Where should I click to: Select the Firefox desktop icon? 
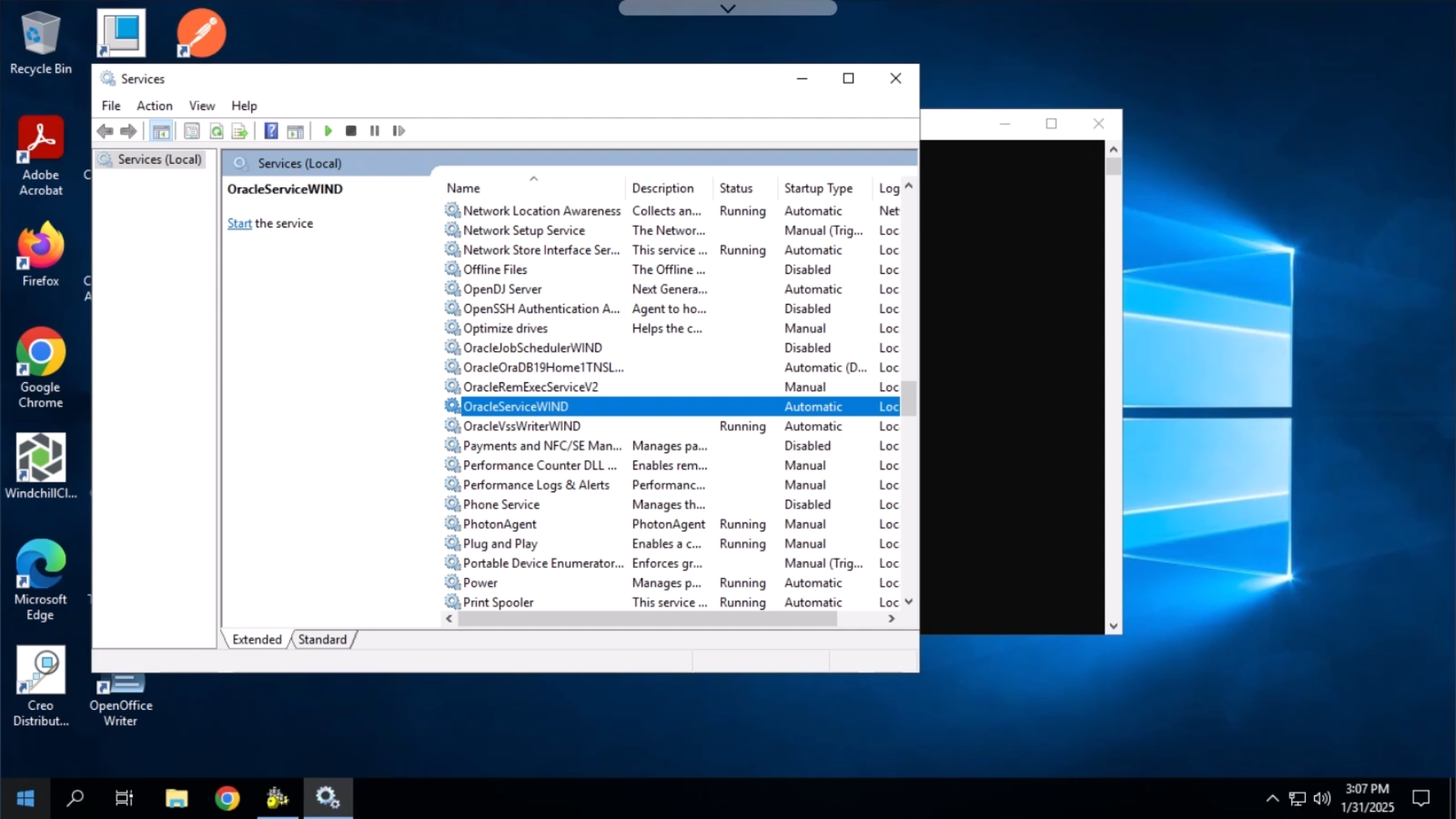41,254
